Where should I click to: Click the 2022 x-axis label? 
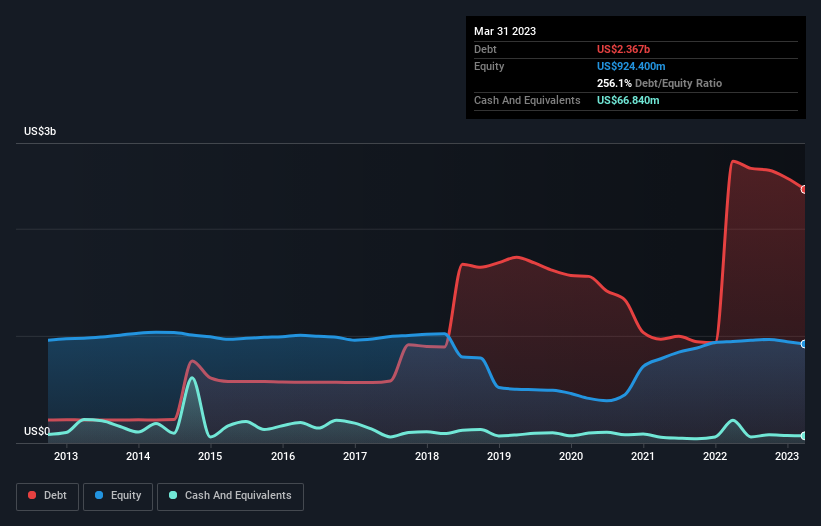(715, 456)
